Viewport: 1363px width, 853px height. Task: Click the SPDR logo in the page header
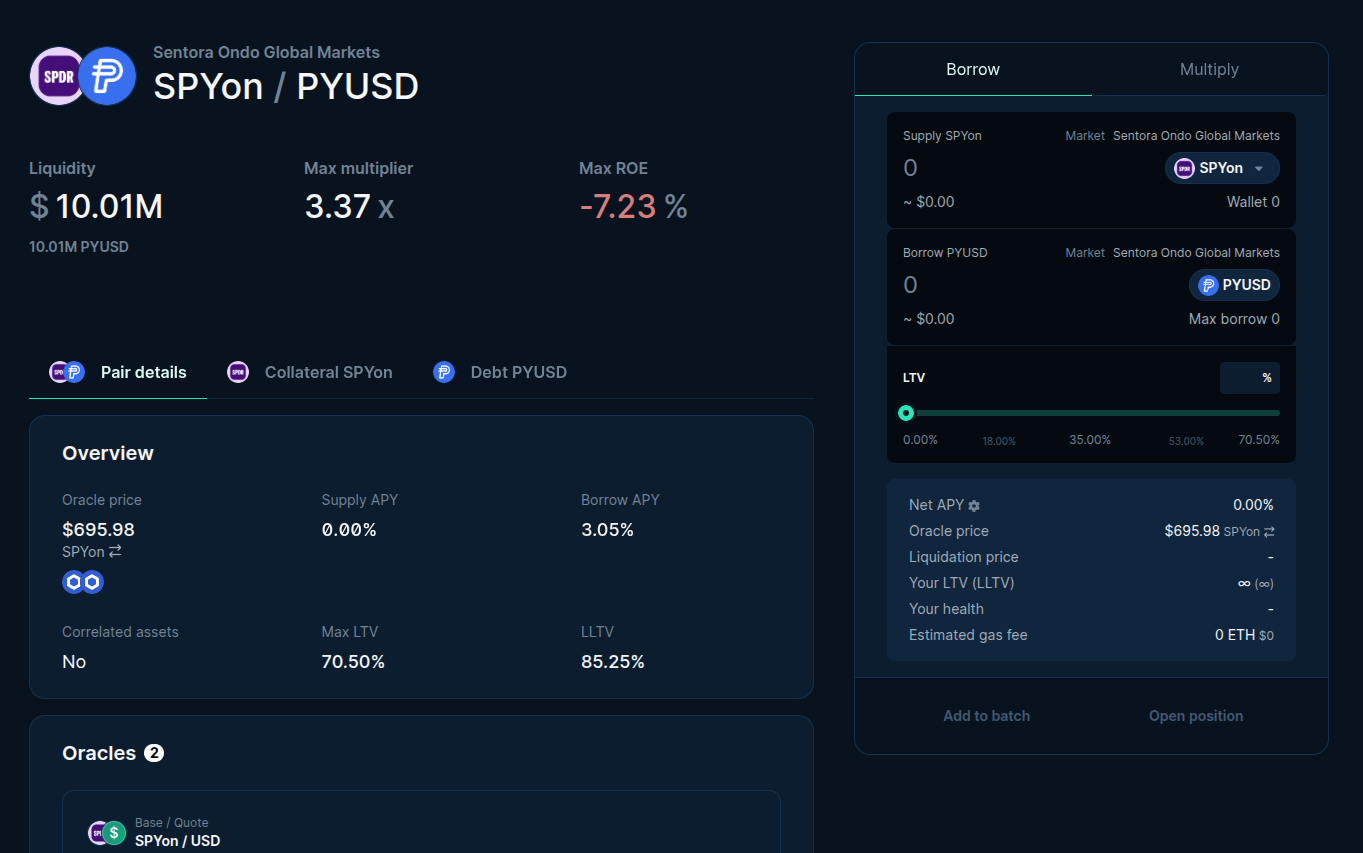[x=58, y=76]
